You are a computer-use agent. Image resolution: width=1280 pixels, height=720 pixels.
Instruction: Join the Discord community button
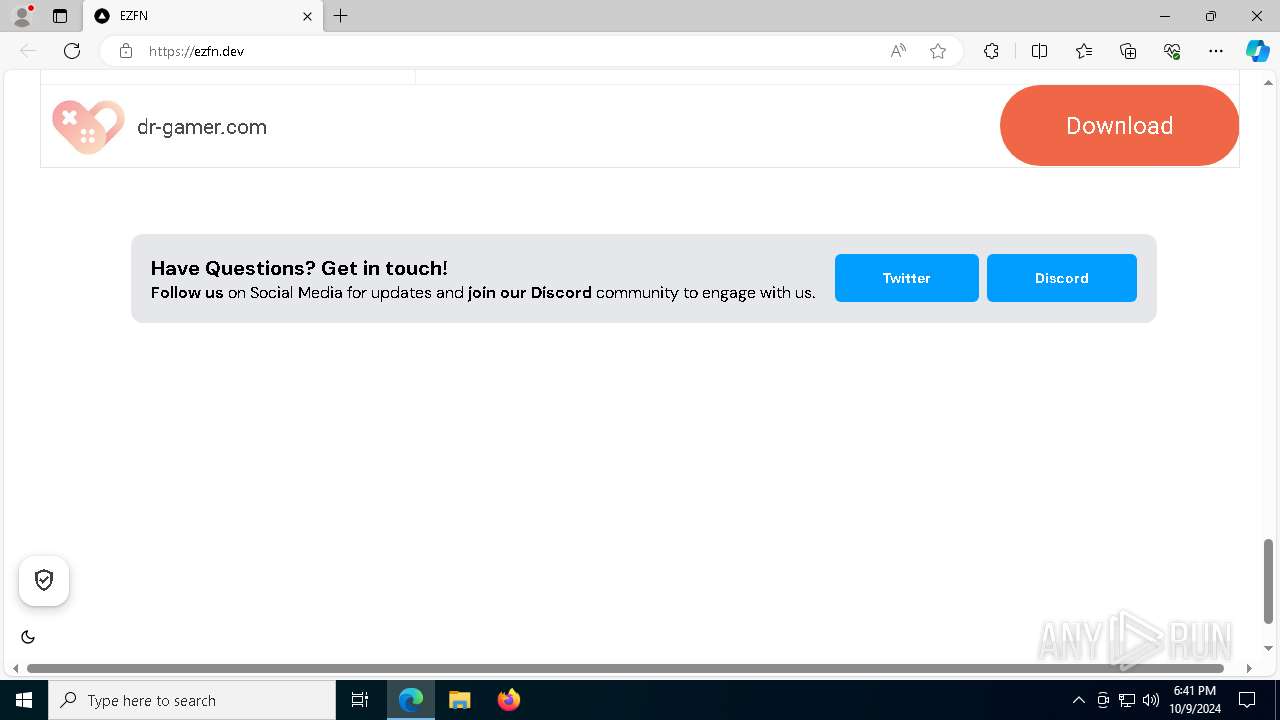[1061, 278]
